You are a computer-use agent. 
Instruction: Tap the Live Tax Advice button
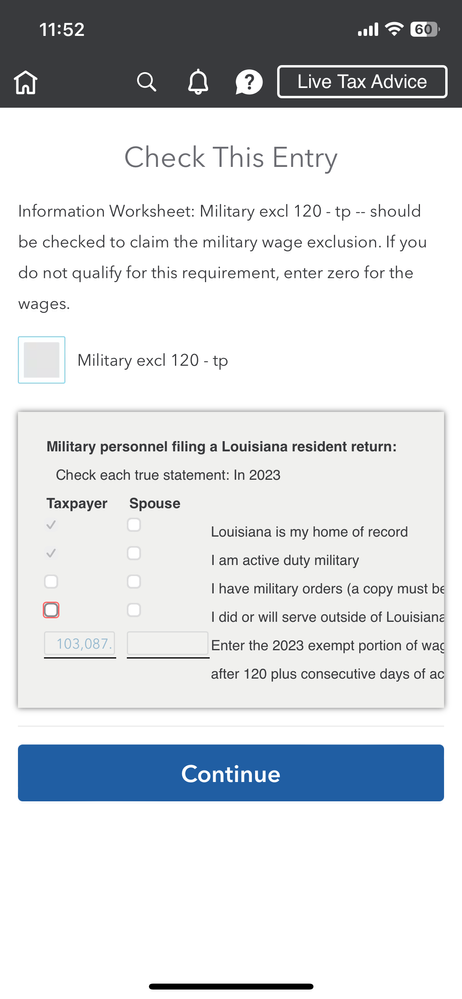[362, 82]
